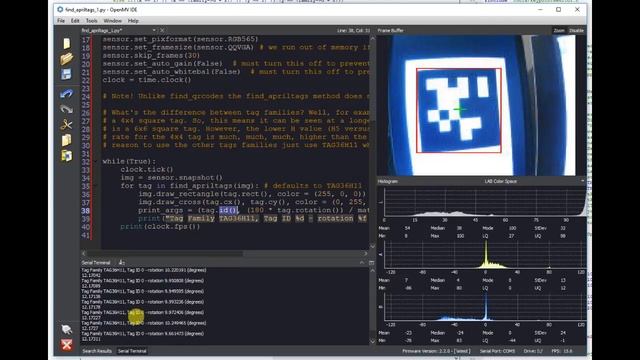
Task: Click the terminal value 12.17311
Action: 91,339
